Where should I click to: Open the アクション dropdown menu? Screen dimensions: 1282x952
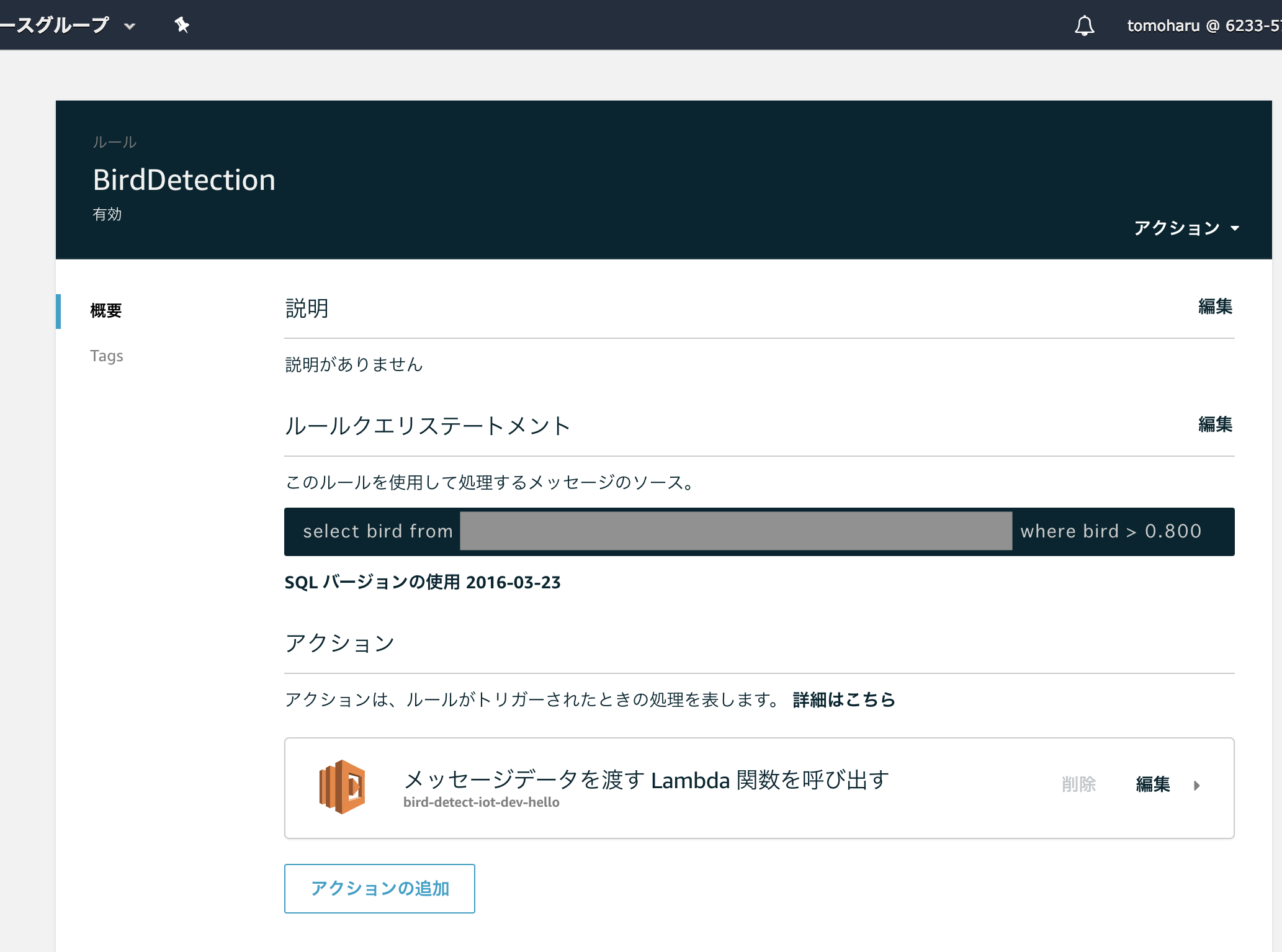[1186, 228]
